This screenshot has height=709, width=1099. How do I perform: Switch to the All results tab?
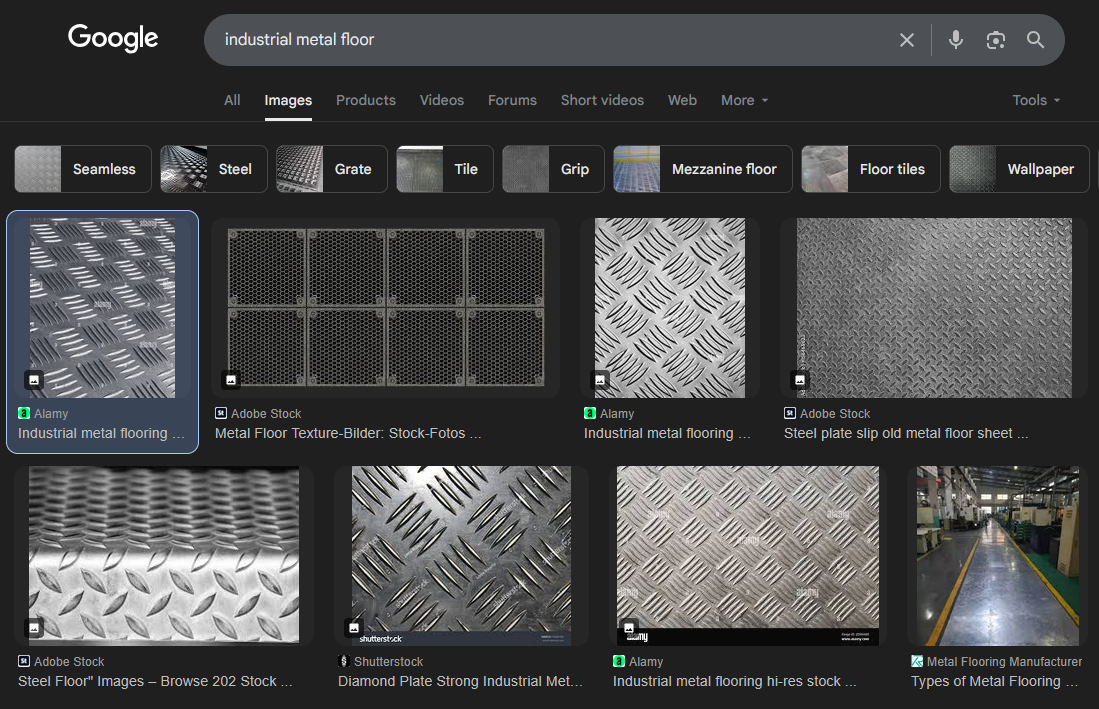pos(232,100)
